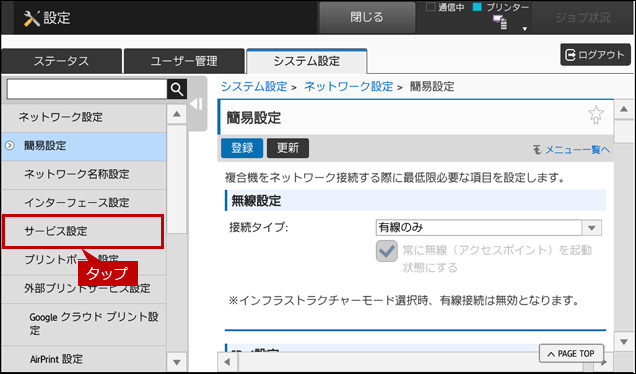Mark 簡易設定 page with favorite star

point(595,115)
